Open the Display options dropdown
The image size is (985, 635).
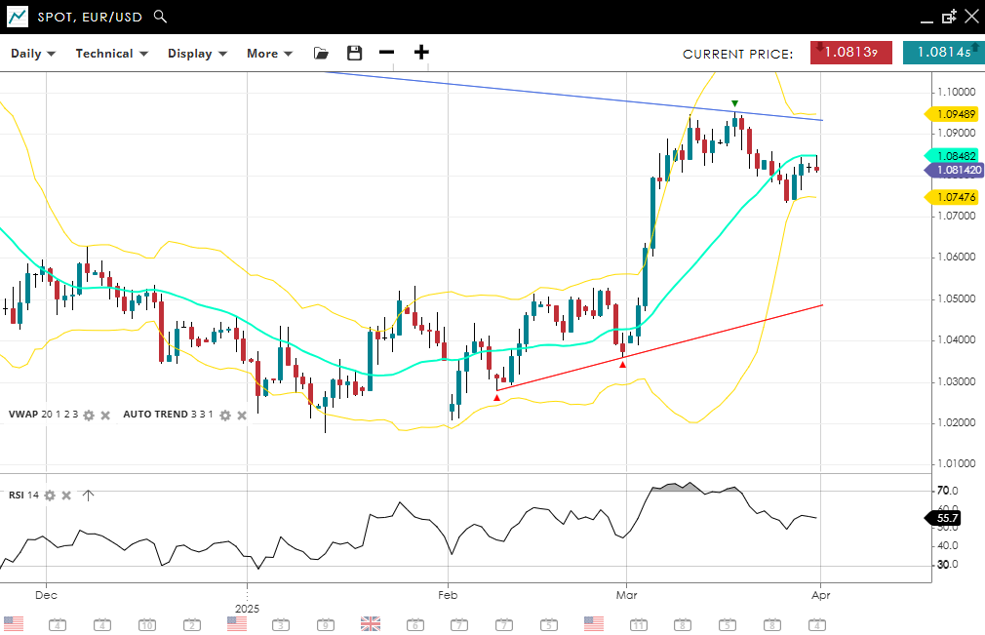tap(197, 53)
